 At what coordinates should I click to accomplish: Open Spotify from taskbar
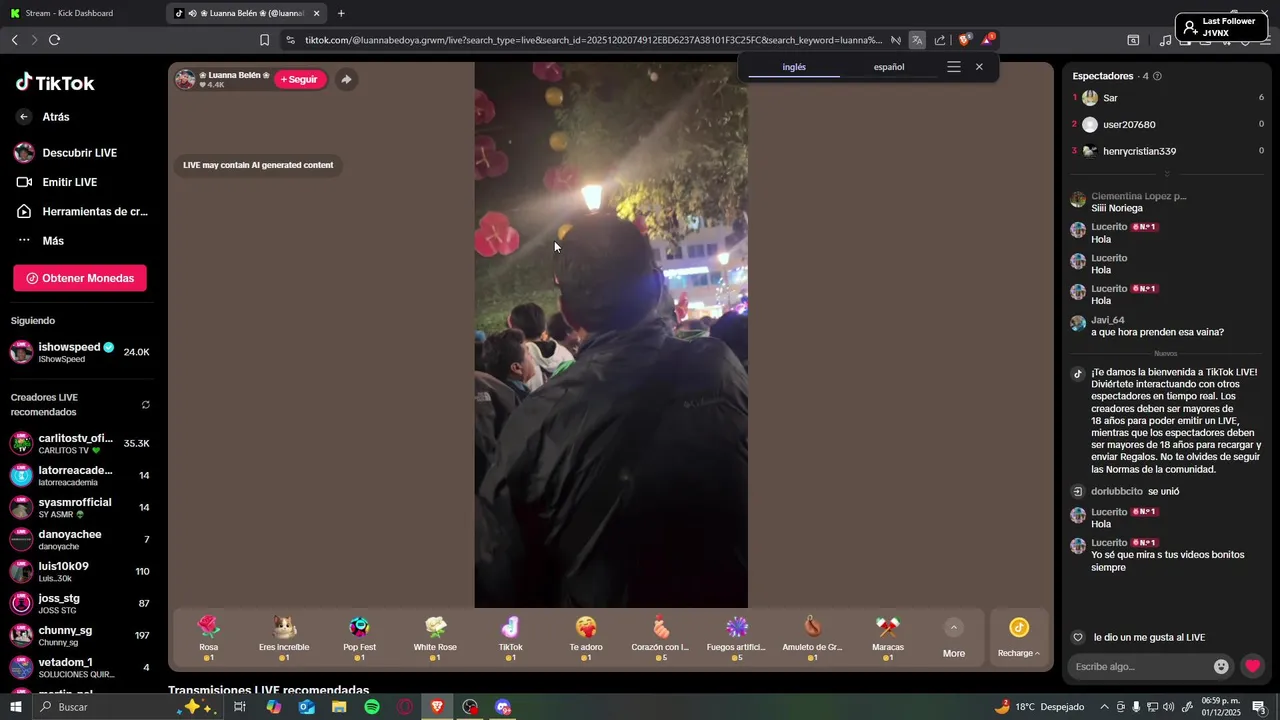click(372, 707)
